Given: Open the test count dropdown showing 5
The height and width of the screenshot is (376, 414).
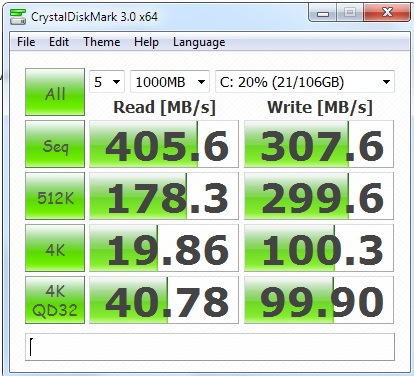Looking at the screenshot, I should (x=107, y=81).
